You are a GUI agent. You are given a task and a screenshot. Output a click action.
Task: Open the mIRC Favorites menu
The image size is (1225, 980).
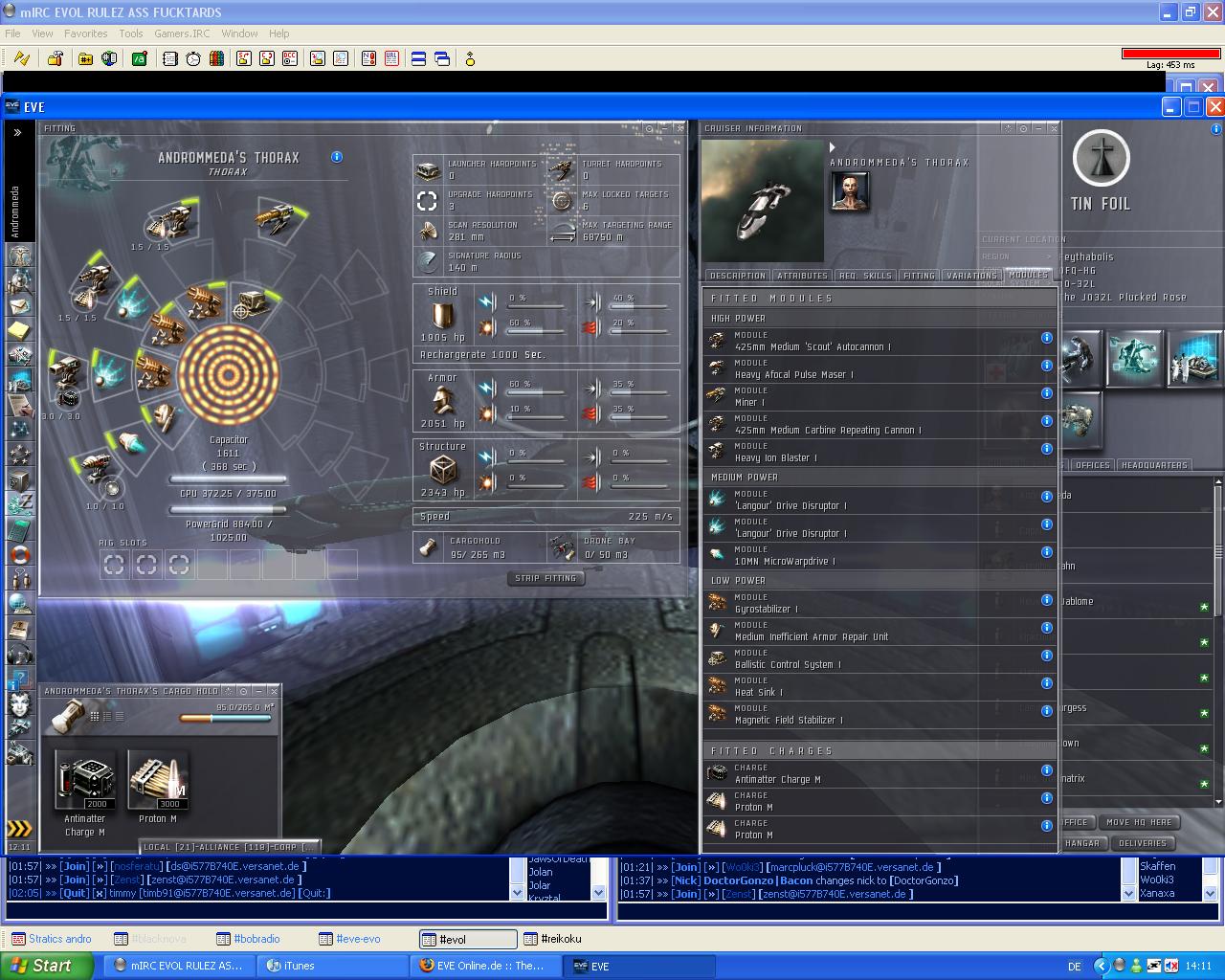(x=85, y=33)
